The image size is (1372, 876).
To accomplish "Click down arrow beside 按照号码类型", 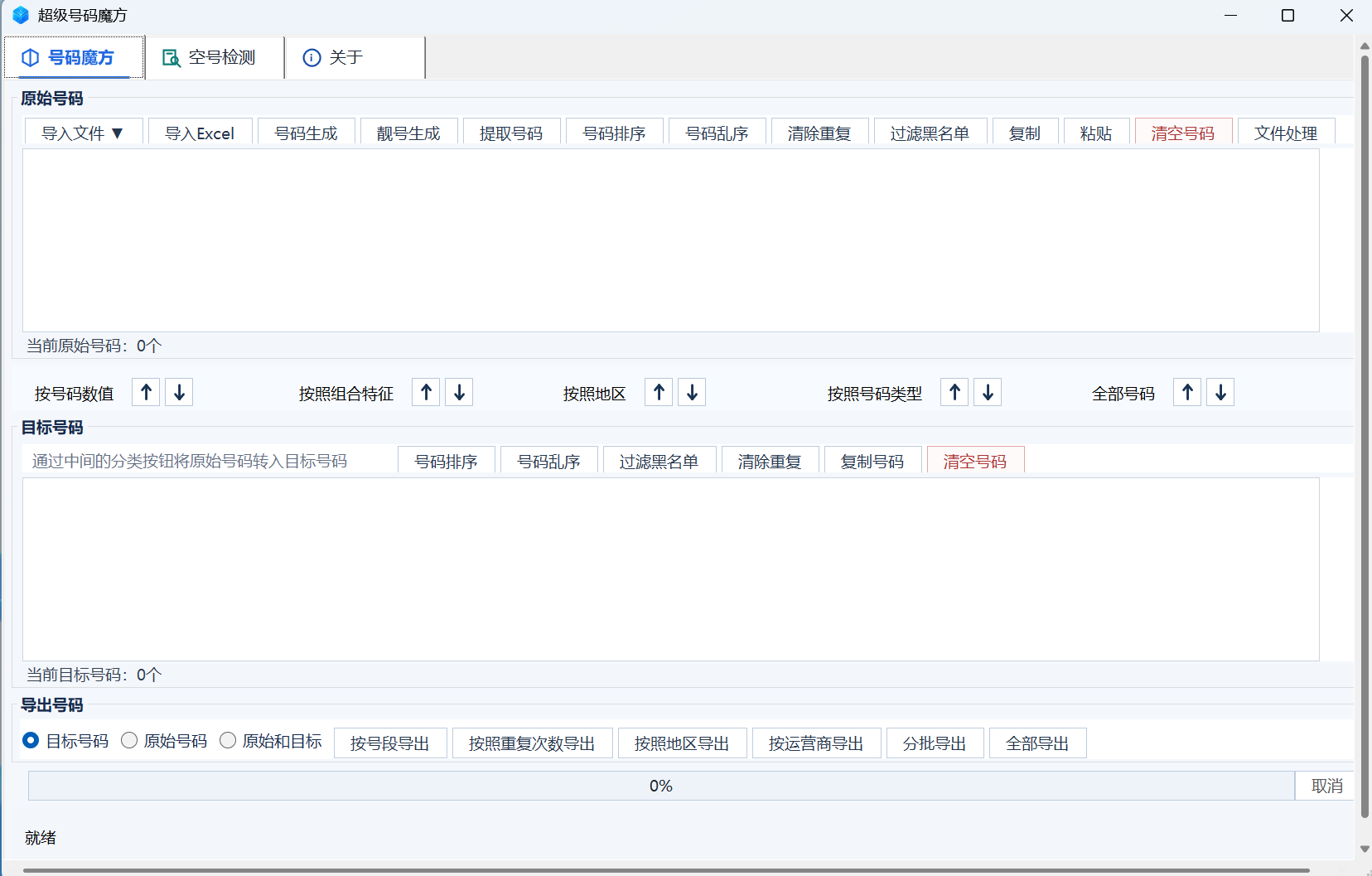I will pyautogui.click(x=988, y=392).
